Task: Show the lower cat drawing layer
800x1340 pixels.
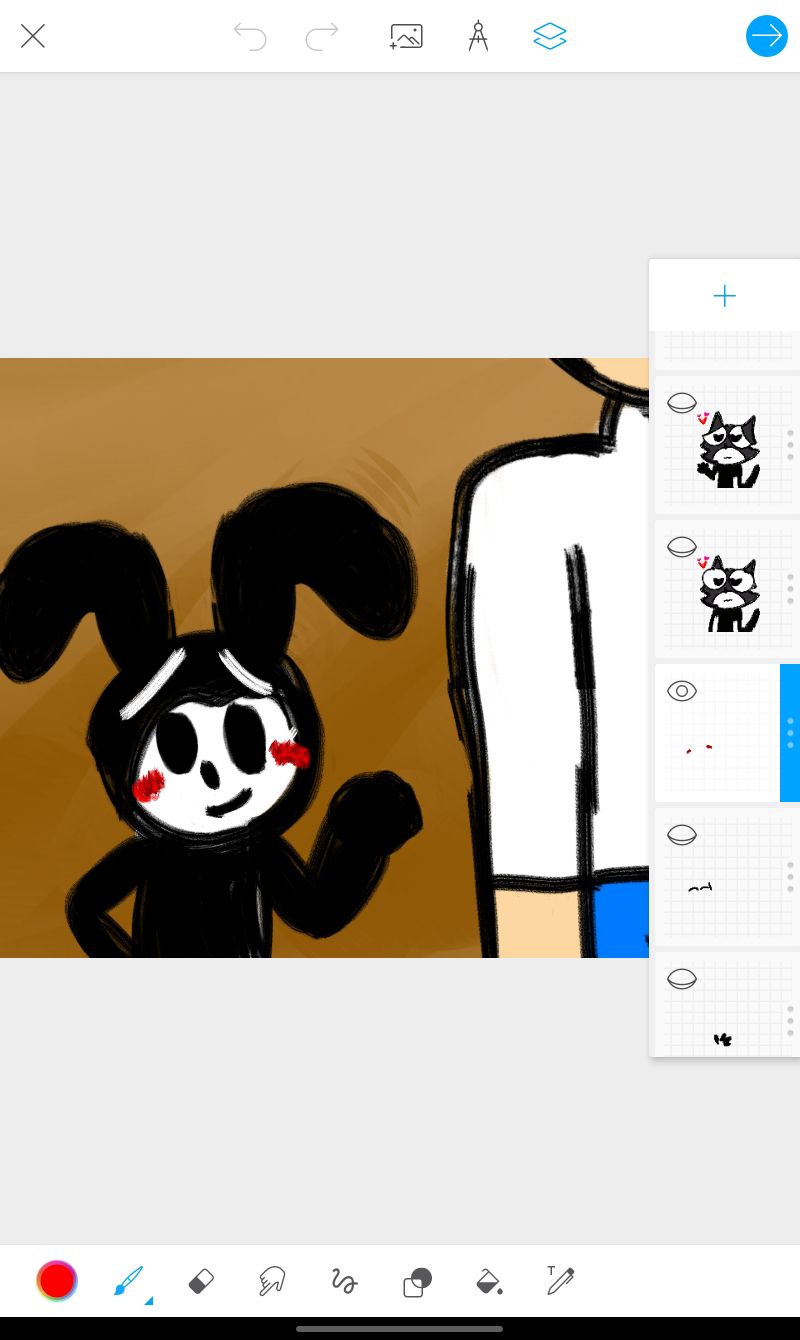Action: (682, 547)
